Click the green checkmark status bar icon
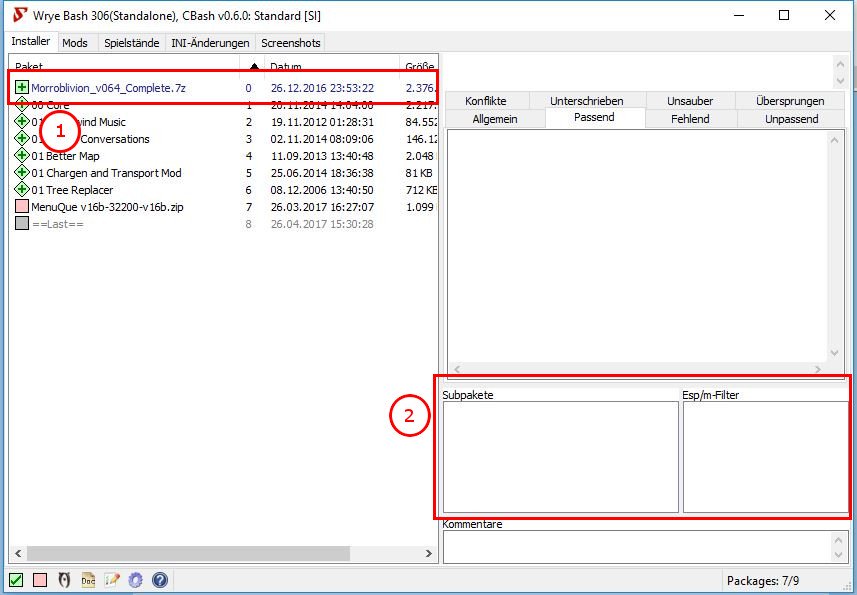The width and height of the screenshot is (857, 595). point(16,580)
